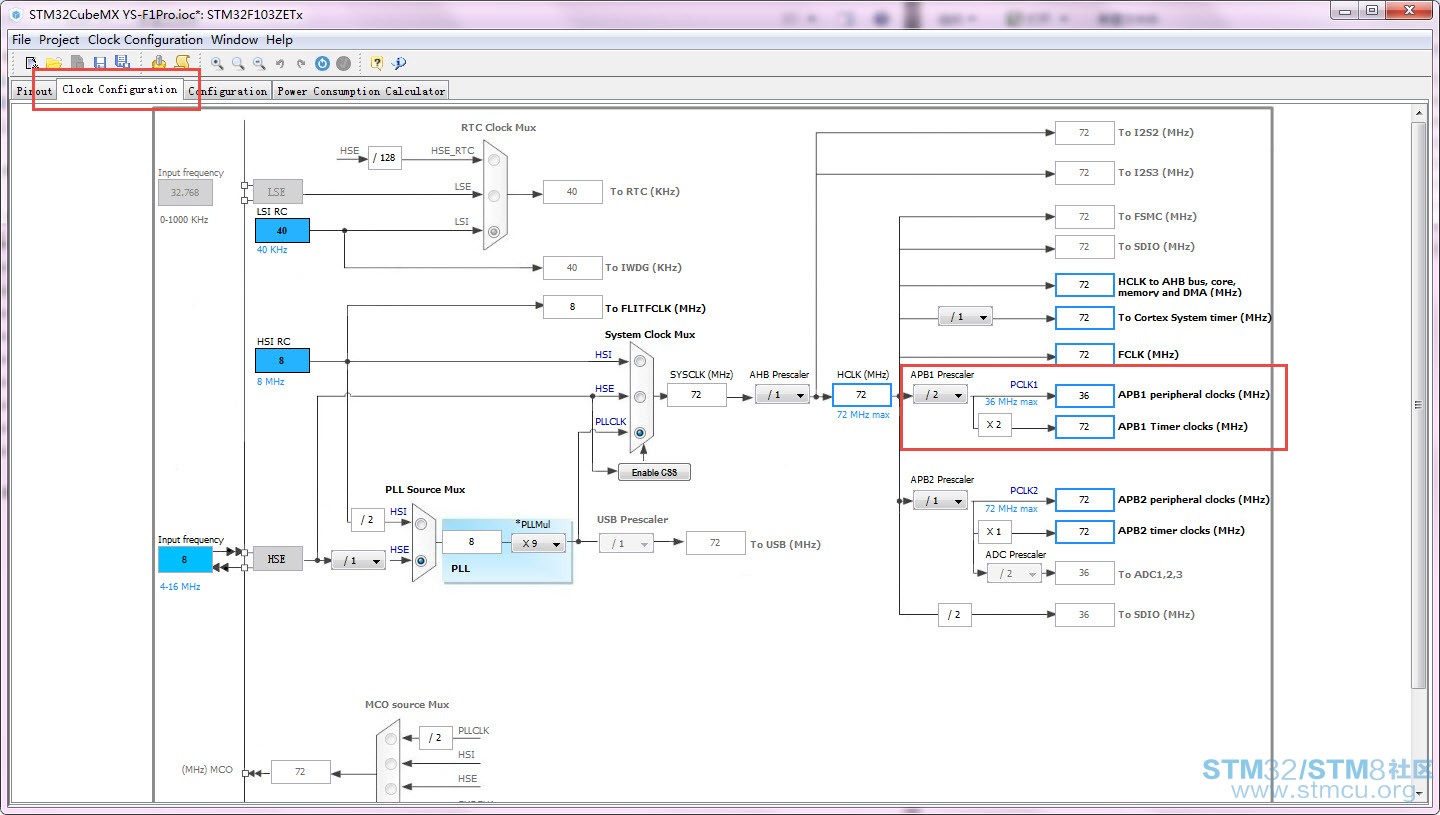1440x815 pixels.
Task: Click the blue Reset Clock Configuration icon
Action: pos(322,63)
